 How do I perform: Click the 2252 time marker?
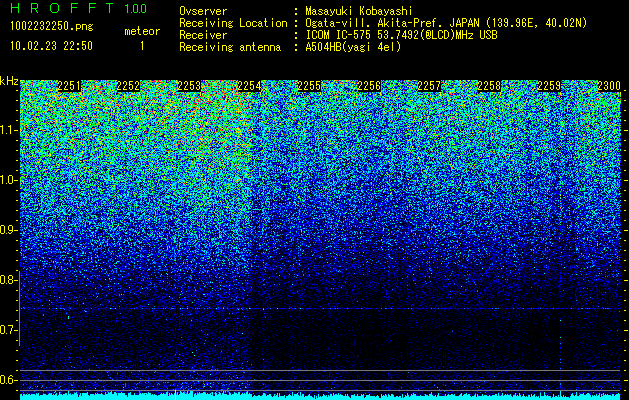pos(128,86)
